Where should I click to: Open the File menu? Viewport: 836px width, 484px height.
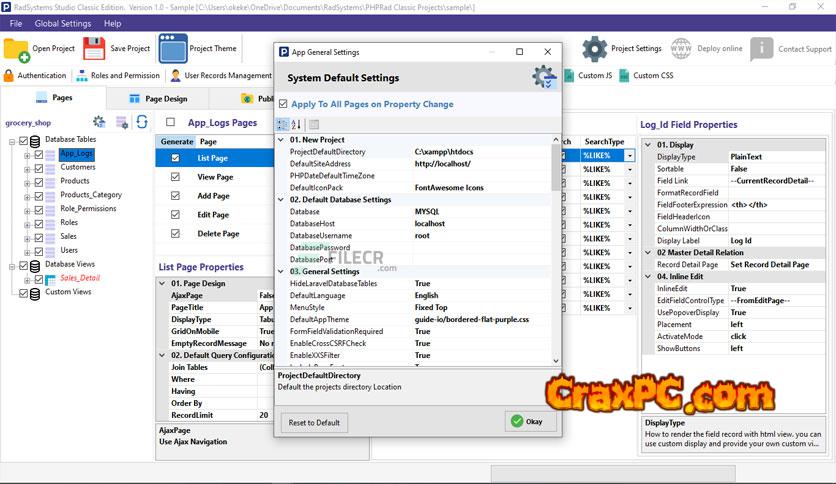[x=16, y=23]
